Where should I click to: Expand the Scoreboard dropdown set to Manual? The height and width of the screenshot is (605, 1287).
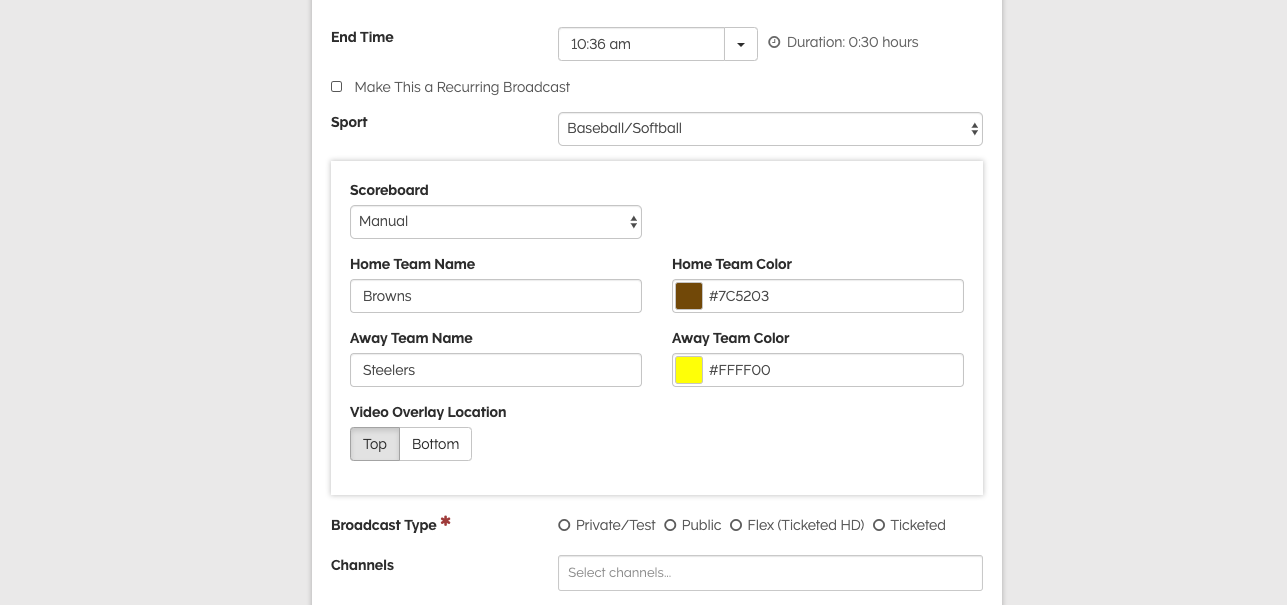pyautogui.click(x=495, y=222)
